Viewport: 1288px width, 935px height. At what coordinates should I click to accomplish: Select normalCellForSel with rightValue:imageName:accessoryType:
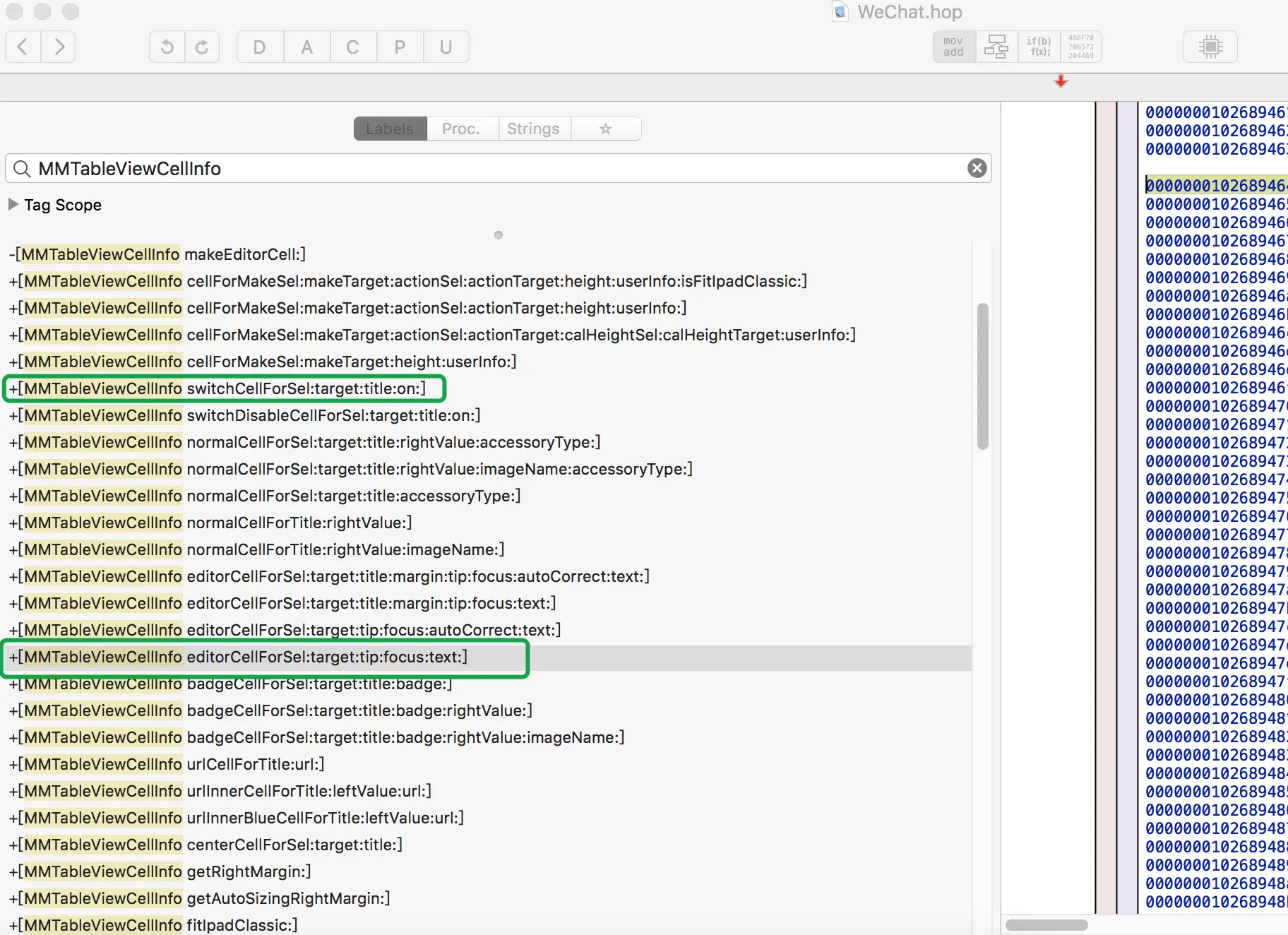351,469
